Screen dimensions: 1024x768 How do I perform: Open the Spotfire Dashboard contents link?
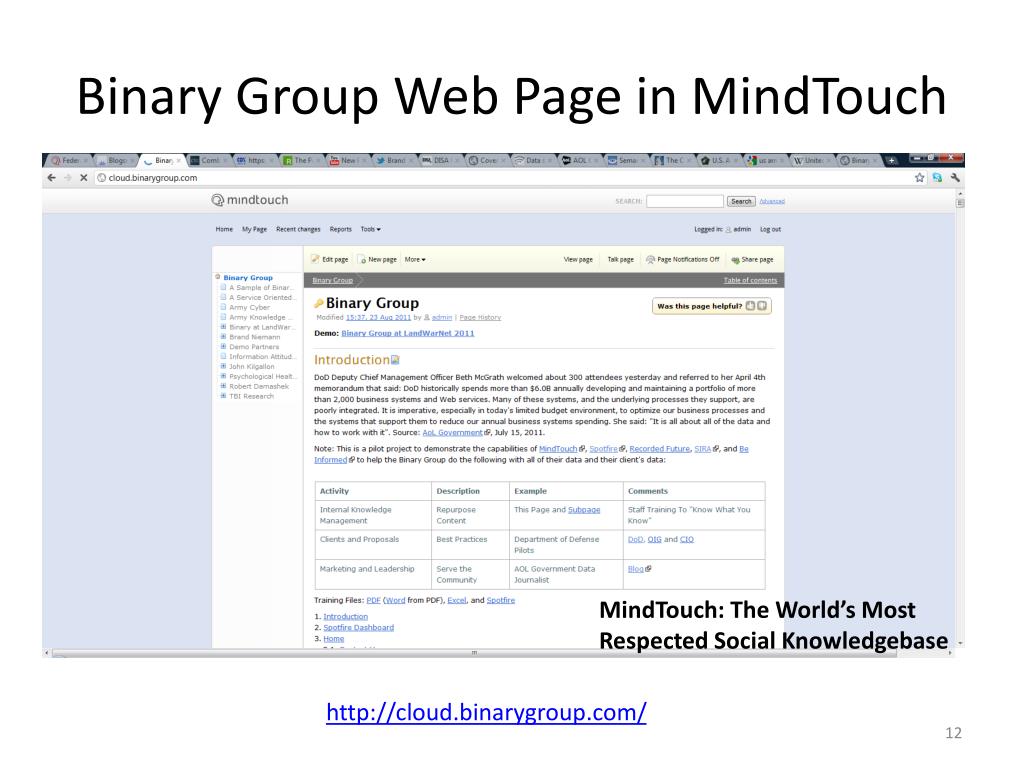coord(359,628)
